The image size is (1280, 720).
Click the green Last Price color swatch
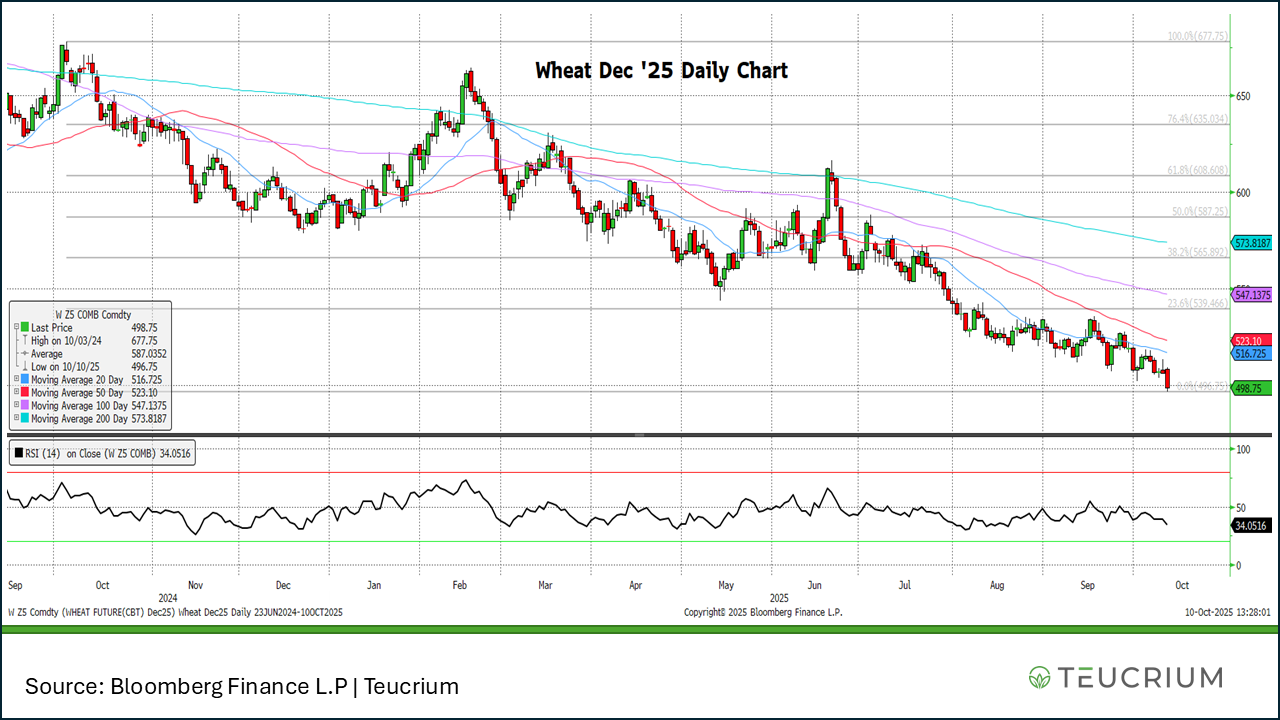pyautogui.click(x=24, y=328)
